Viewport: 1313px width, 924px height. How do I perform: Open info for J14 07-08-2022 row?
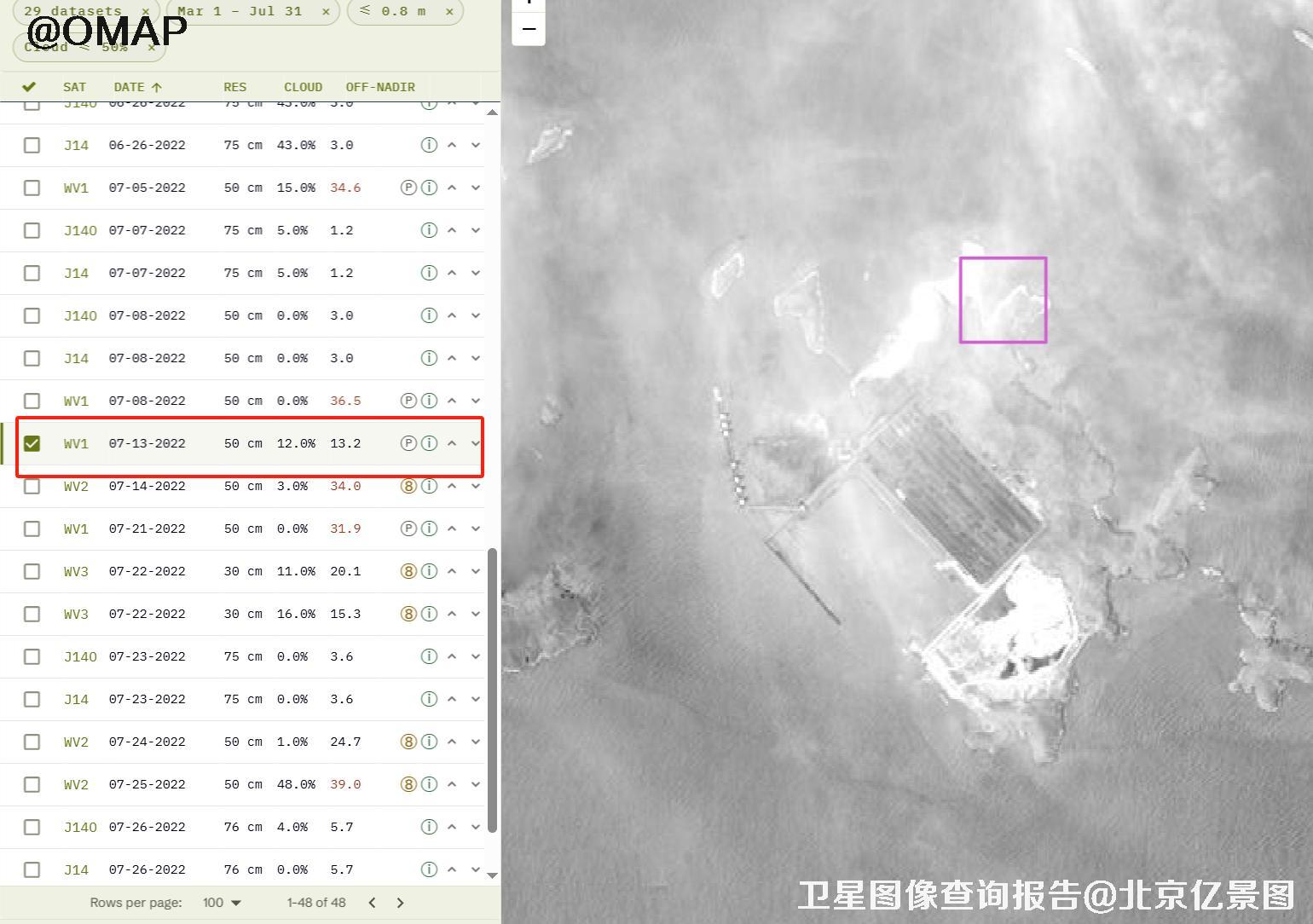point(429,358)
